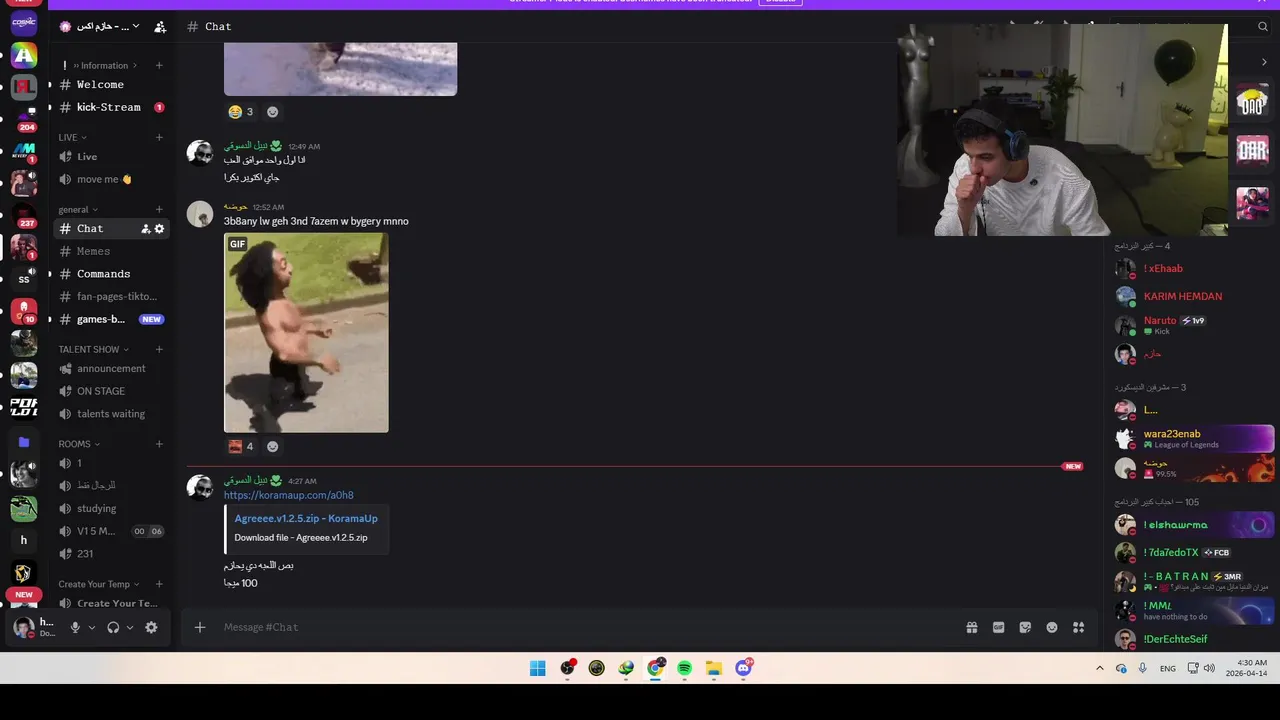This screenshot has width=1280, height=720.
Task: Open the volume icon in system tray
Action: click(x=1209, y=669)
